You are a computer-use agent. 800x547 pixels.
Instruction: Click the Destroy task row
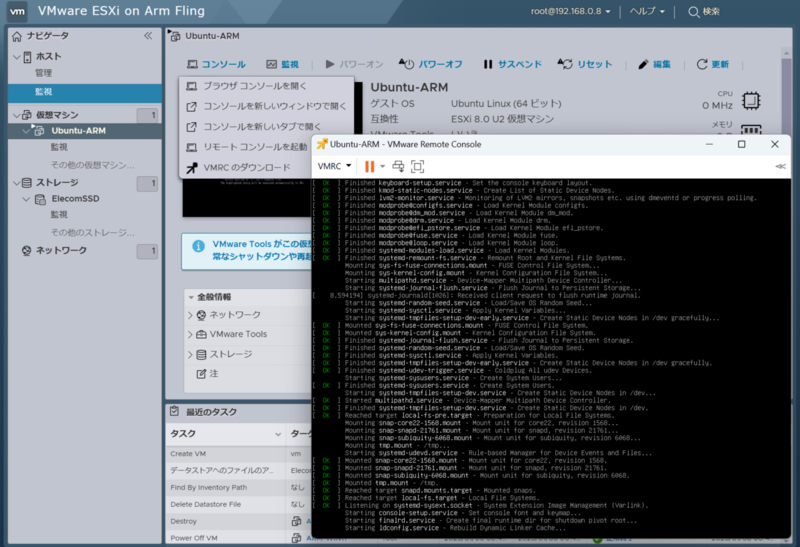[238, 521]
